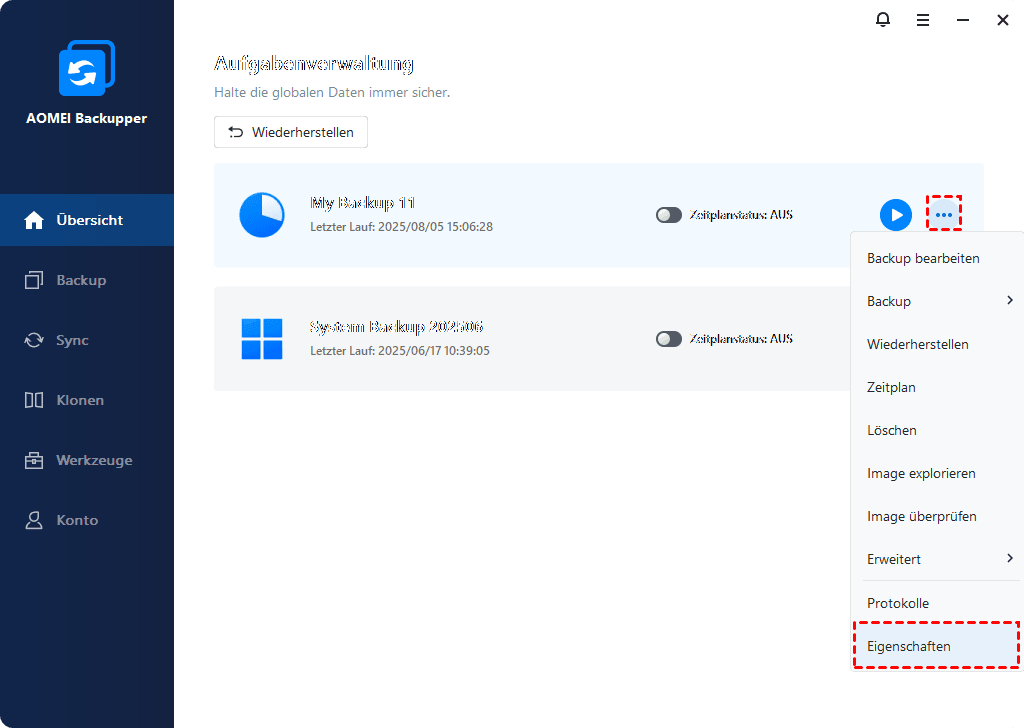
Task: Open the Konto account page
Action: [77, 520]
